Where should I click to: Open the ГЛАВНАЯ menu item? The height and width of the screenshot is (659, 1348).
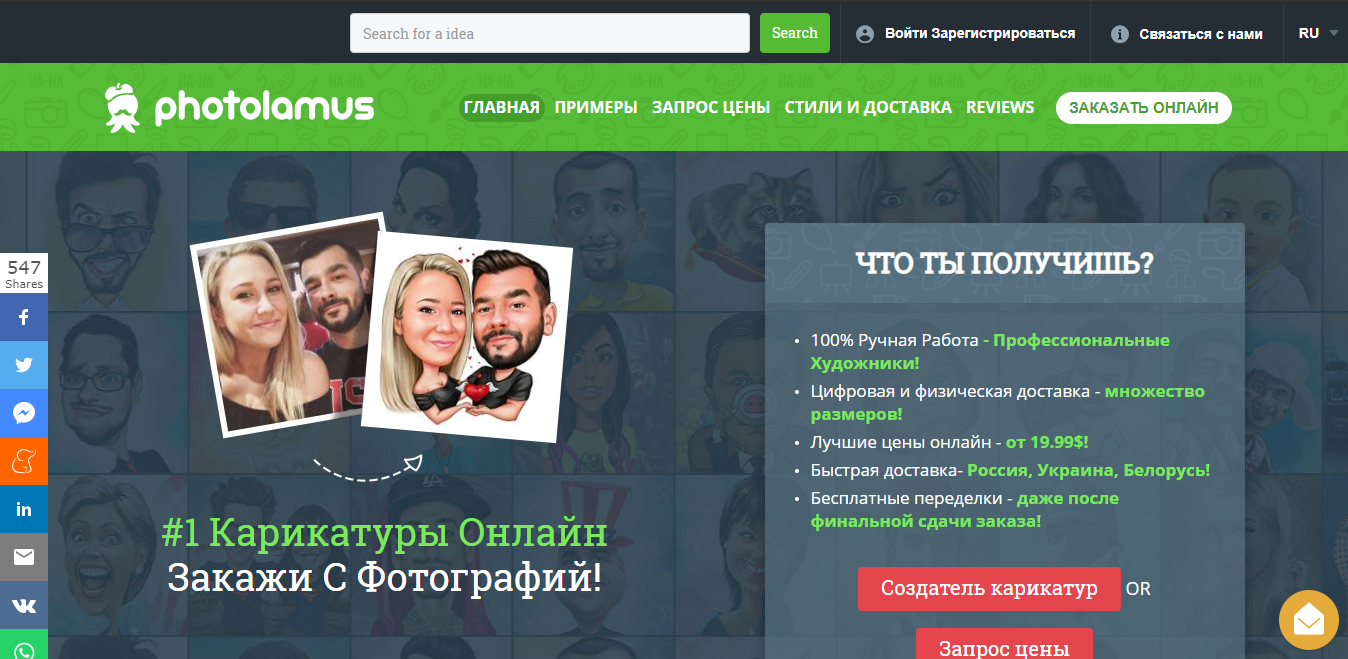502,107
